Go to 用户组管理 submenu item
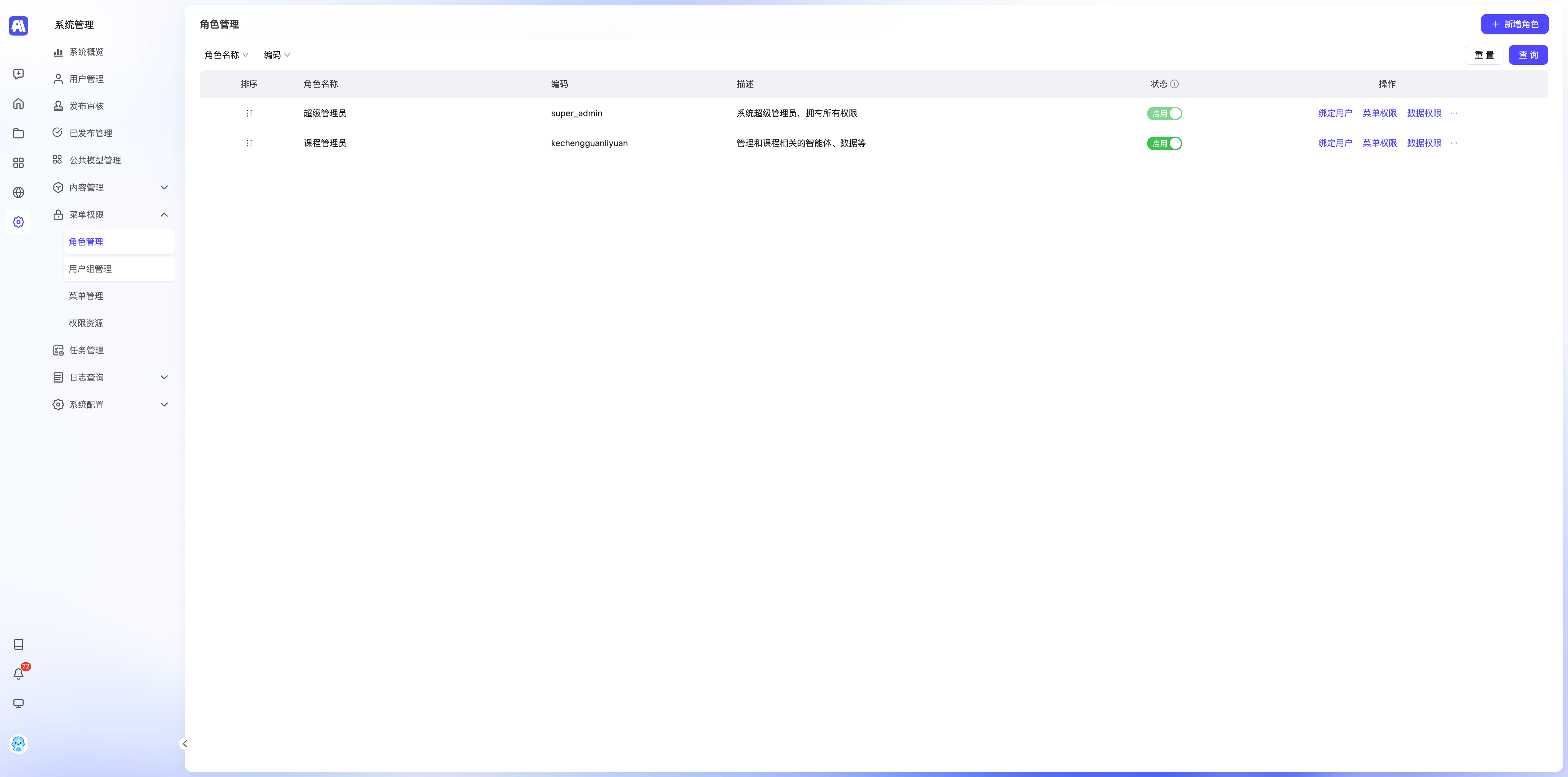This screenshot has height=777, width=1568. 90,269
